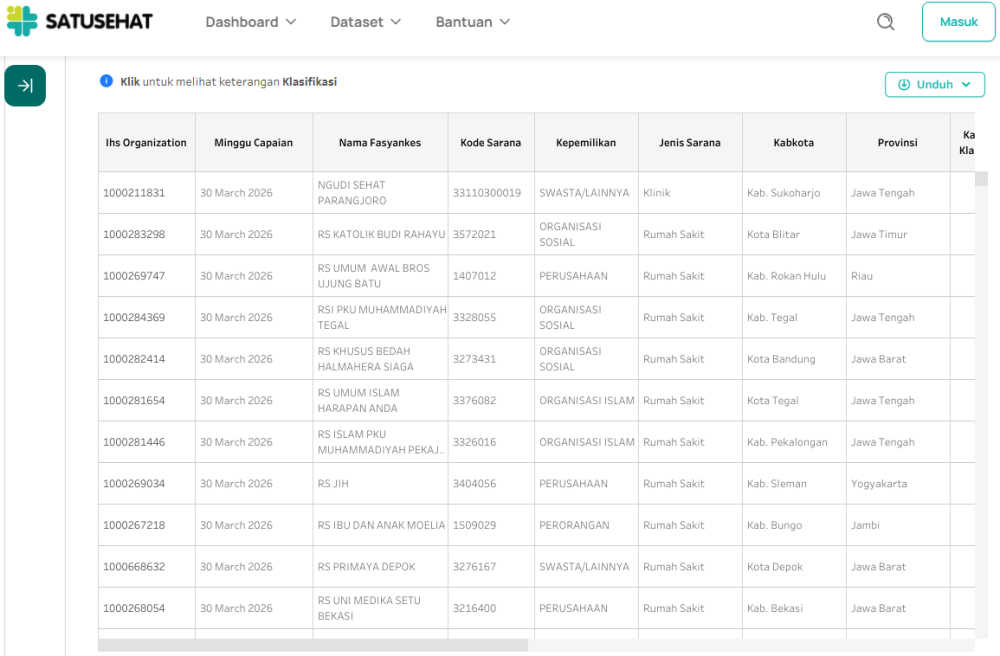This screenshot has width=1000, height=656.
Task: Click the Klasifikasi text link
Action: click(x=309, y=82)
